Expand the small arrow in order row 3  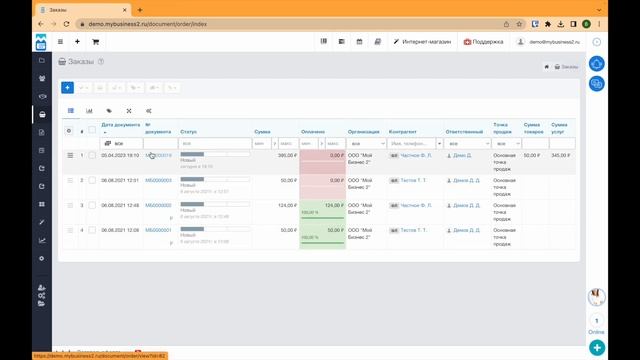click(171, 218)
